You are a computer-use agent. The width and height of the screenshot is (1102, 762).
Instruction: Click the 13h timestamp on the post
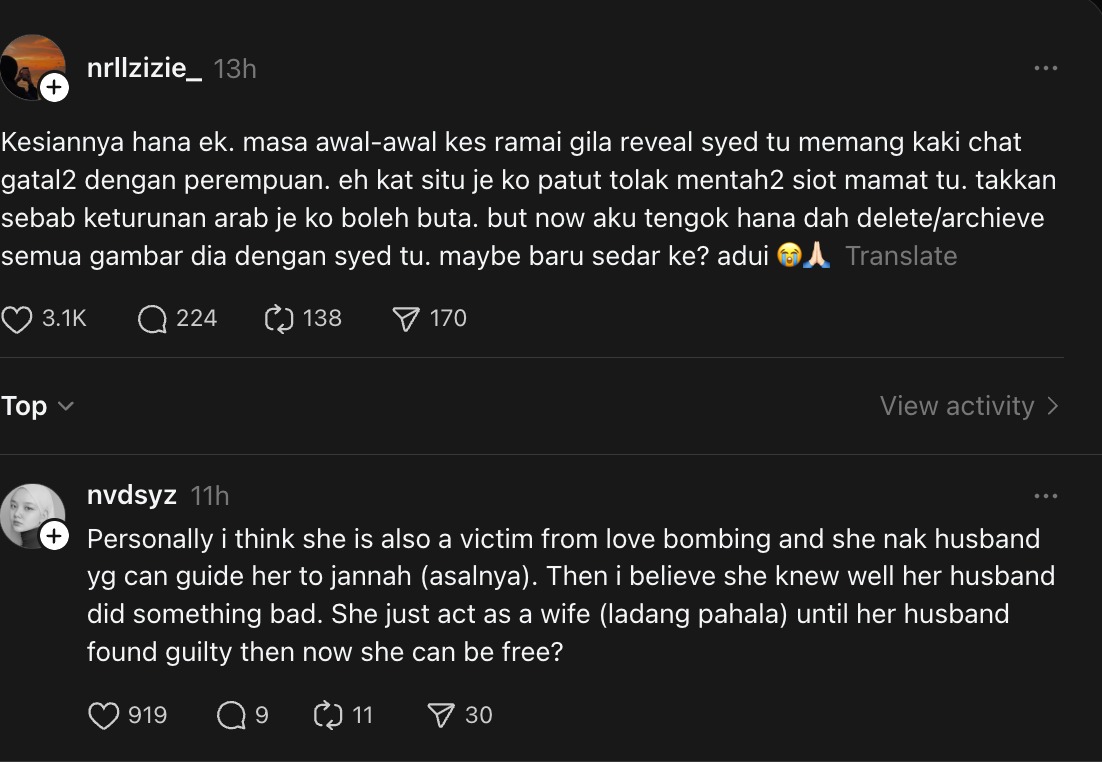pyautogui.click(x=235, y=69)
